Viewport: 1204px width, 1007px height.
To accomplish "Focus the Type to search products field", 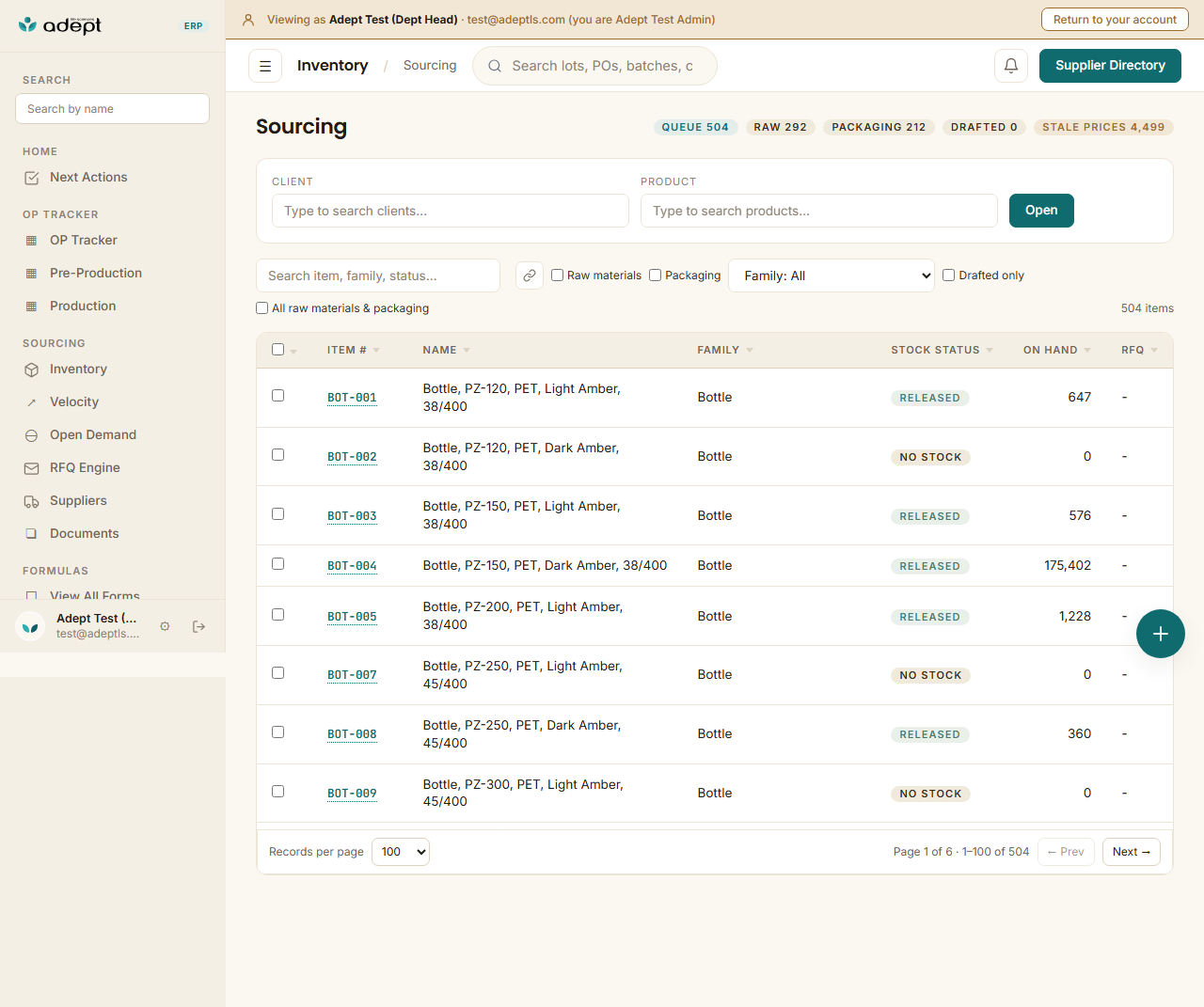I will pos(819,211).
